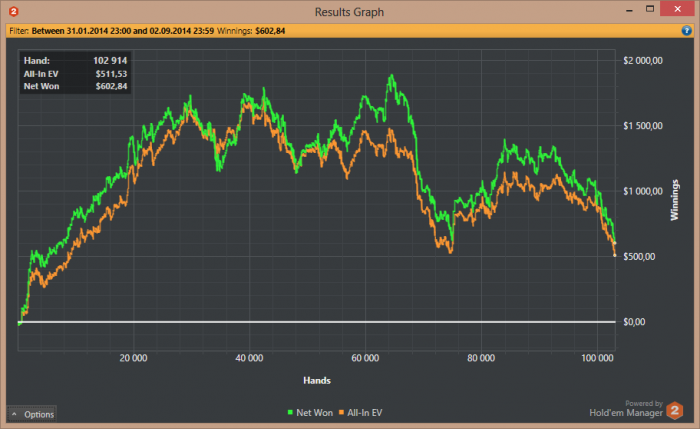Click the $0,00 axis label

coord(634,322)
